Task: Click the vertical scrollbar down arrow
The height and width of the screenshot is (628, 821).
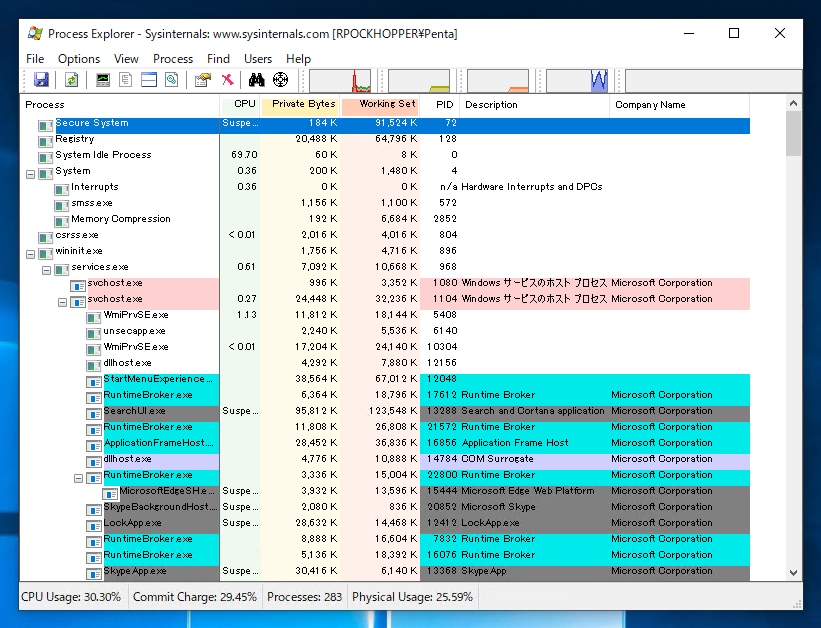Action: tap(794, 573)
